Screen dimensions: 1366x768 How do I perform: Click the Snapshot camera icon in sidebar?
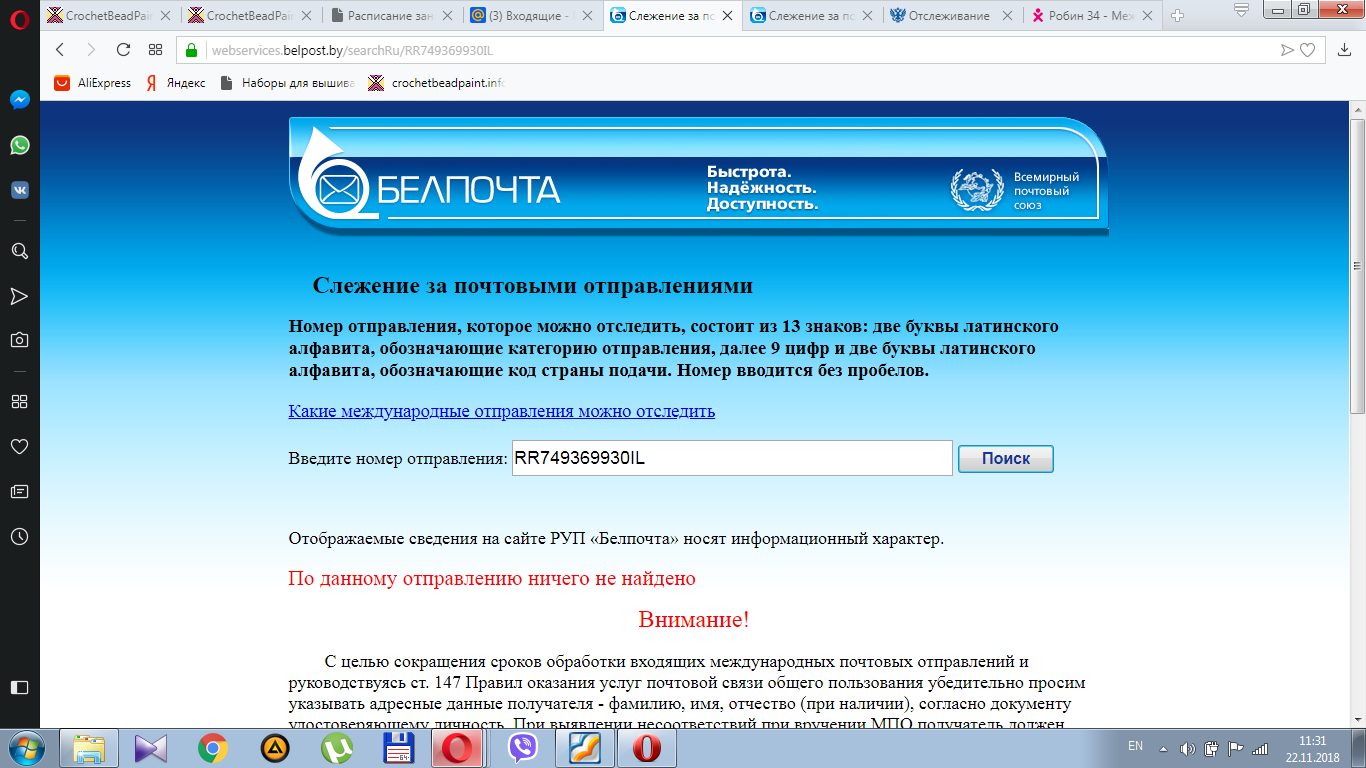19,340
